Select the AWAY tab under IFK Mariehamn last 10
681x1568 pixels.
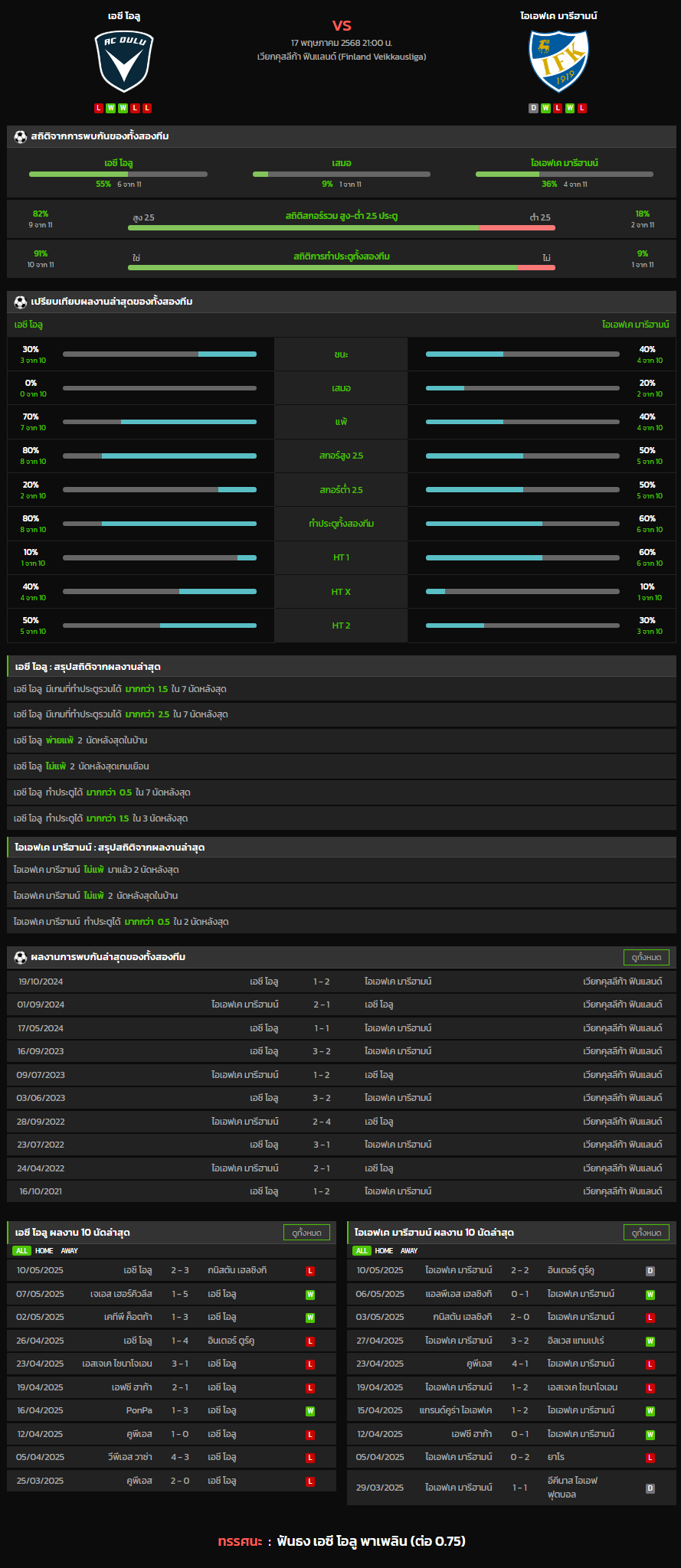click(410, 1251)
